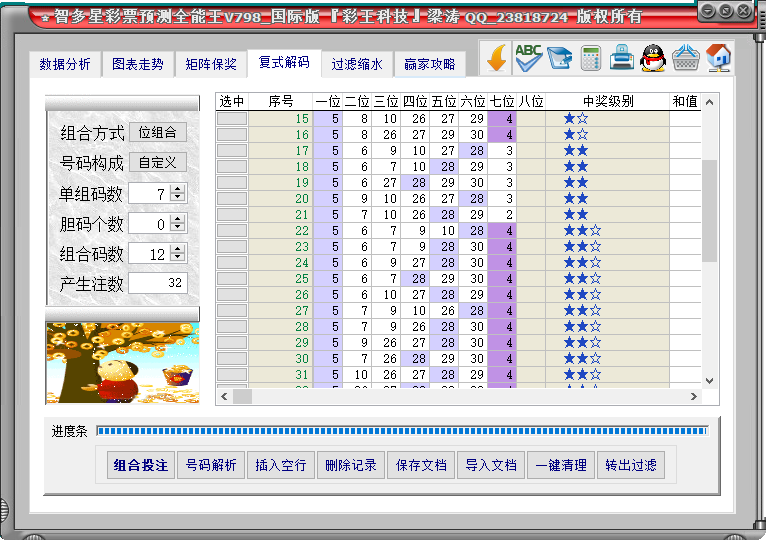Toggle the 选中 box for row 20
The image size is (769, 543).
coord(232,199)
